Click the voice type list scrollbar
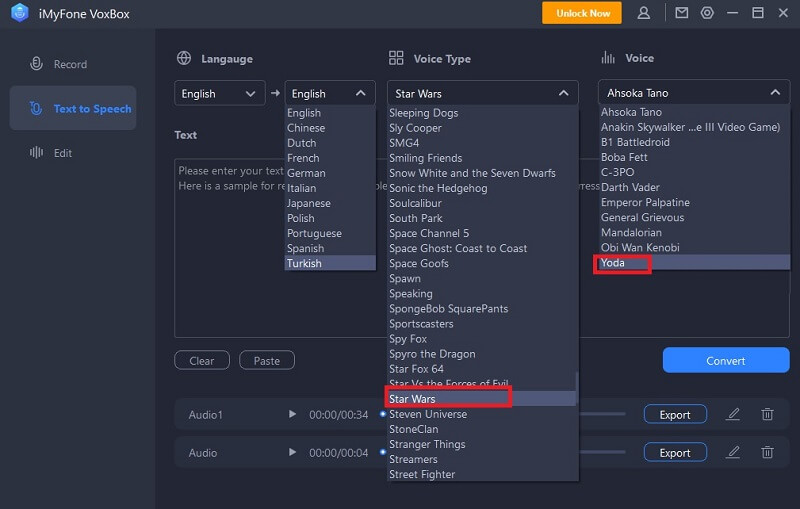Image resolution: width=800 pixels, height=509 pixels. click(x=577, y=389)
